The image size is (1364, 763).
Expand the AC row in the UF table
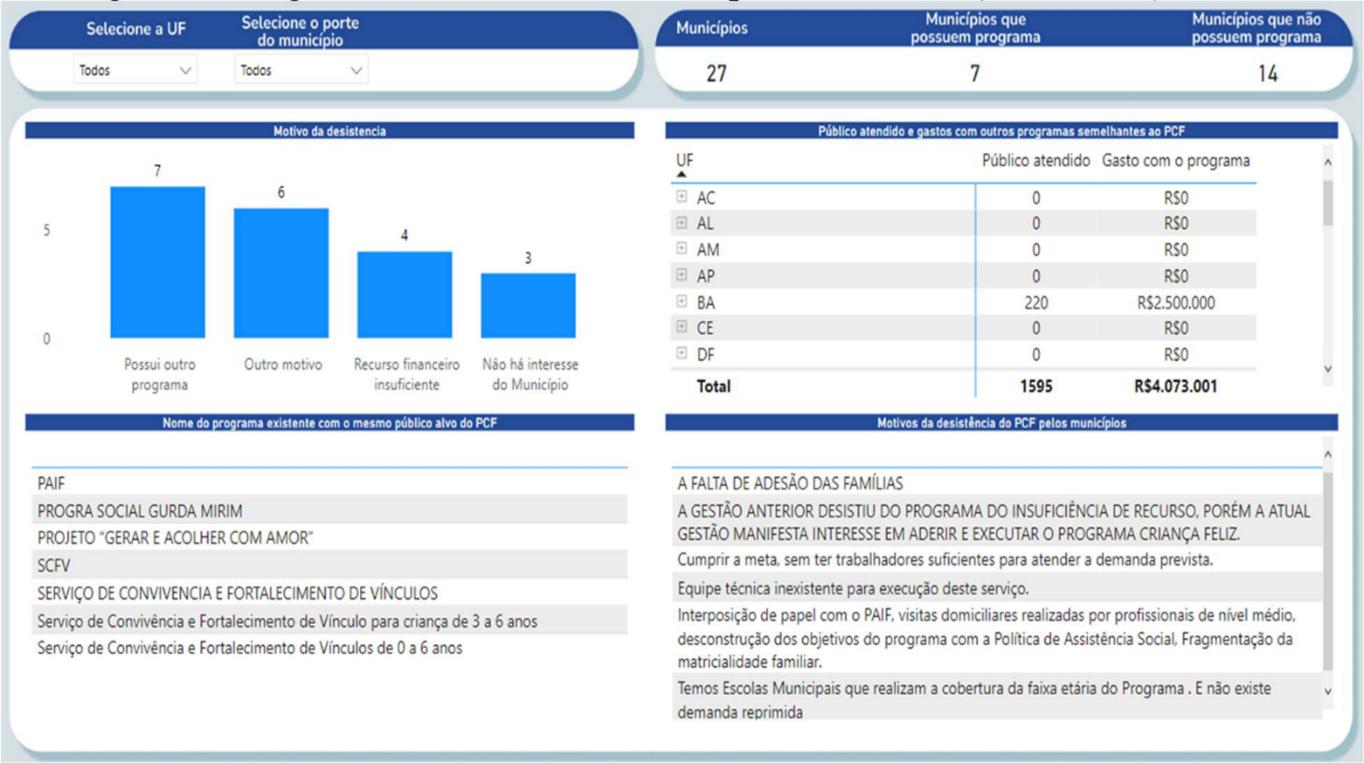(682, 198)
